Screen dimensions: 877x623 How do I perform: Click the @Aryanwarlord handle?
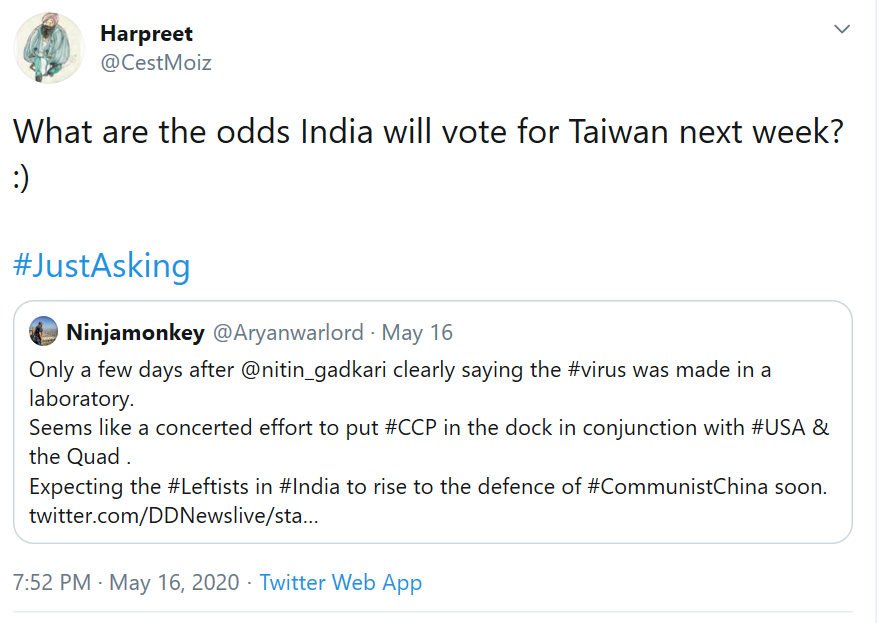tap(287, 332)
